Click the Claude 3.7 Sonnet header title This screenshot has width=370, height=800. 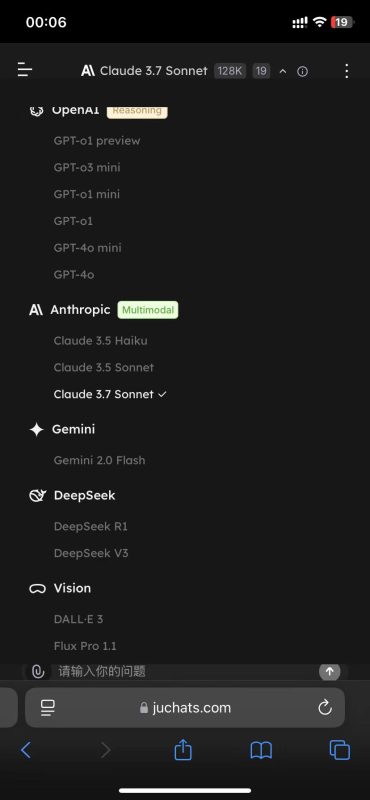coord(154,71)
